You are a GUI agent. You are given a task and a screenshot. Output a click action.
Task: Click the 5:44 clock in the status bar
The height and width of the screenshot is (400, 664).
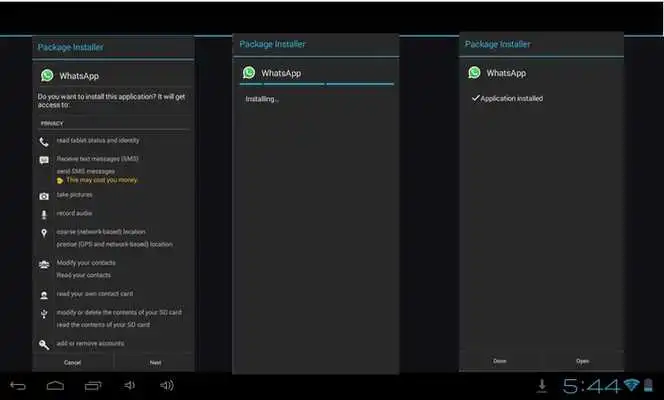pyautogui.click(x=591, y=386)
